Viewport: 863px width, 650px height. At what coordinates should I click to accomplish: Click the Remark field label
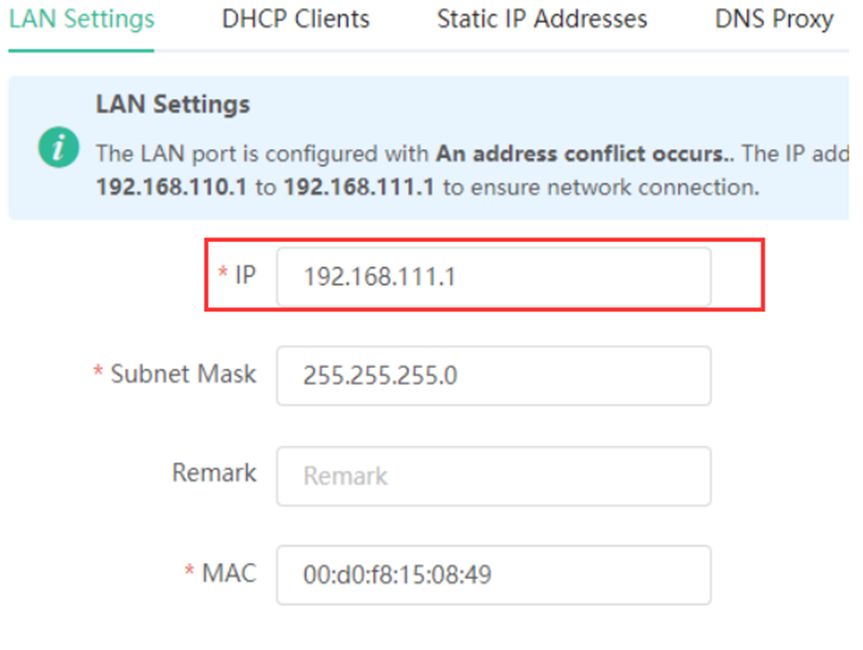tap(214, 473)
